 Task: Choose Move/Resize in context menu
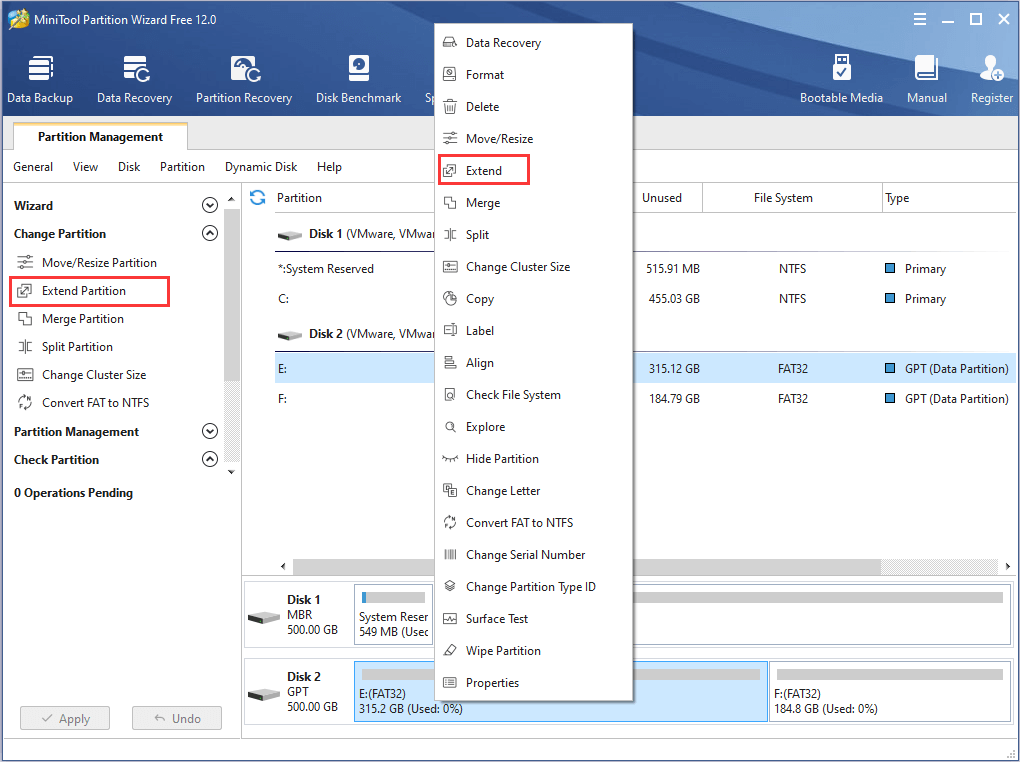(533, 139)
